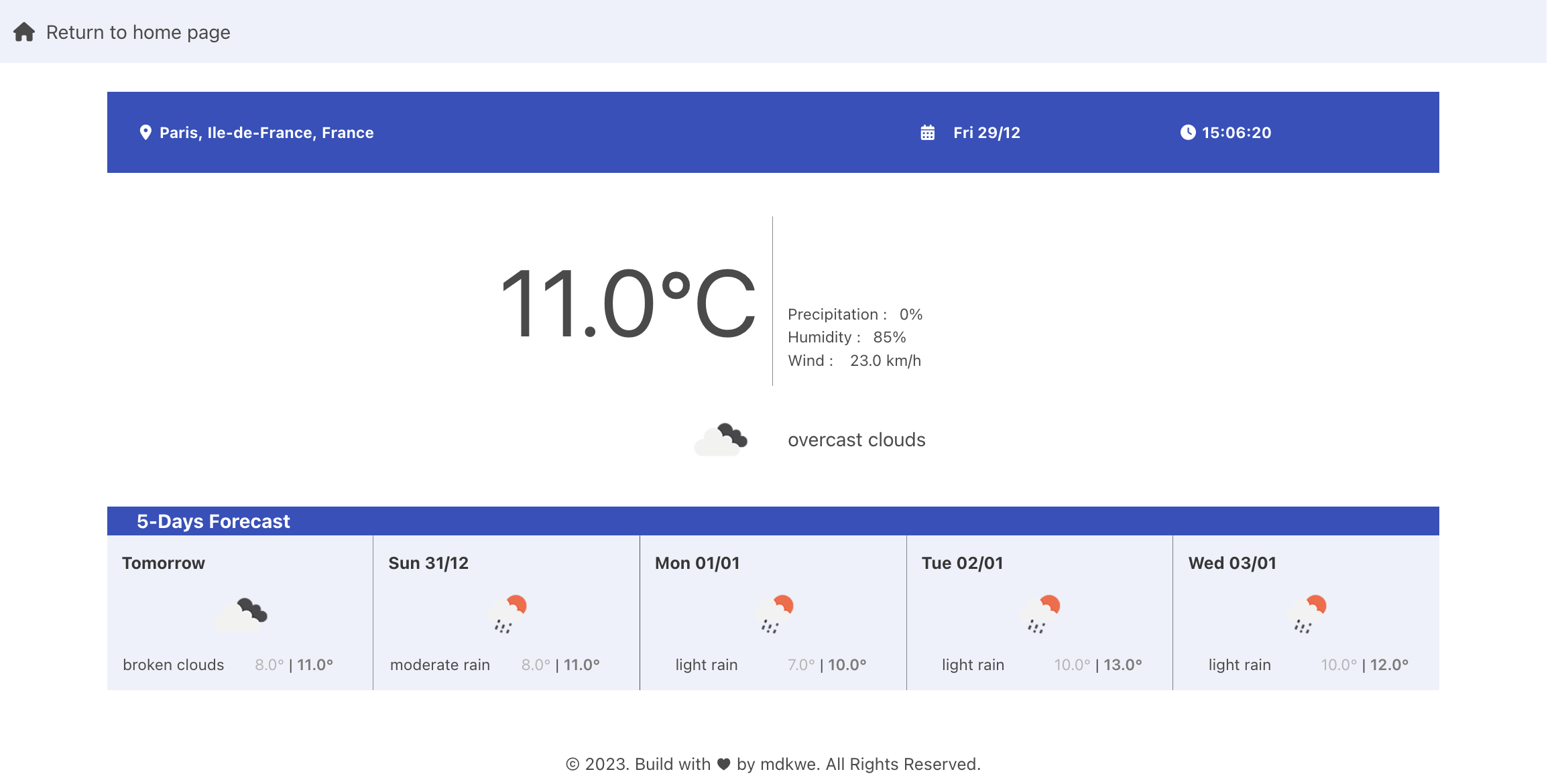Click the large 11.0°C temperature reading

click(628, 303)
